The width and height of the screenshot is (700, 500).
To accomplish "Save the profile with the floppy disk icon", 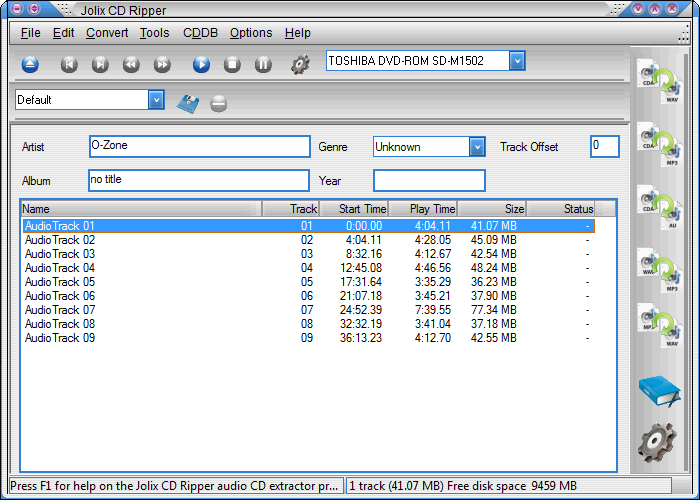I will (x=188, y=104).
